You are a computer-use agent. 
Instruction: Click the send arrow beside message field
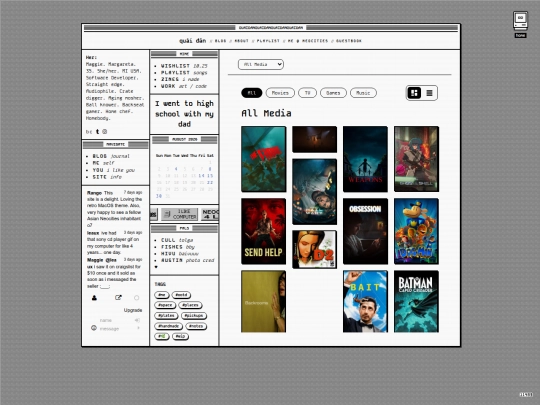[138, 328]
